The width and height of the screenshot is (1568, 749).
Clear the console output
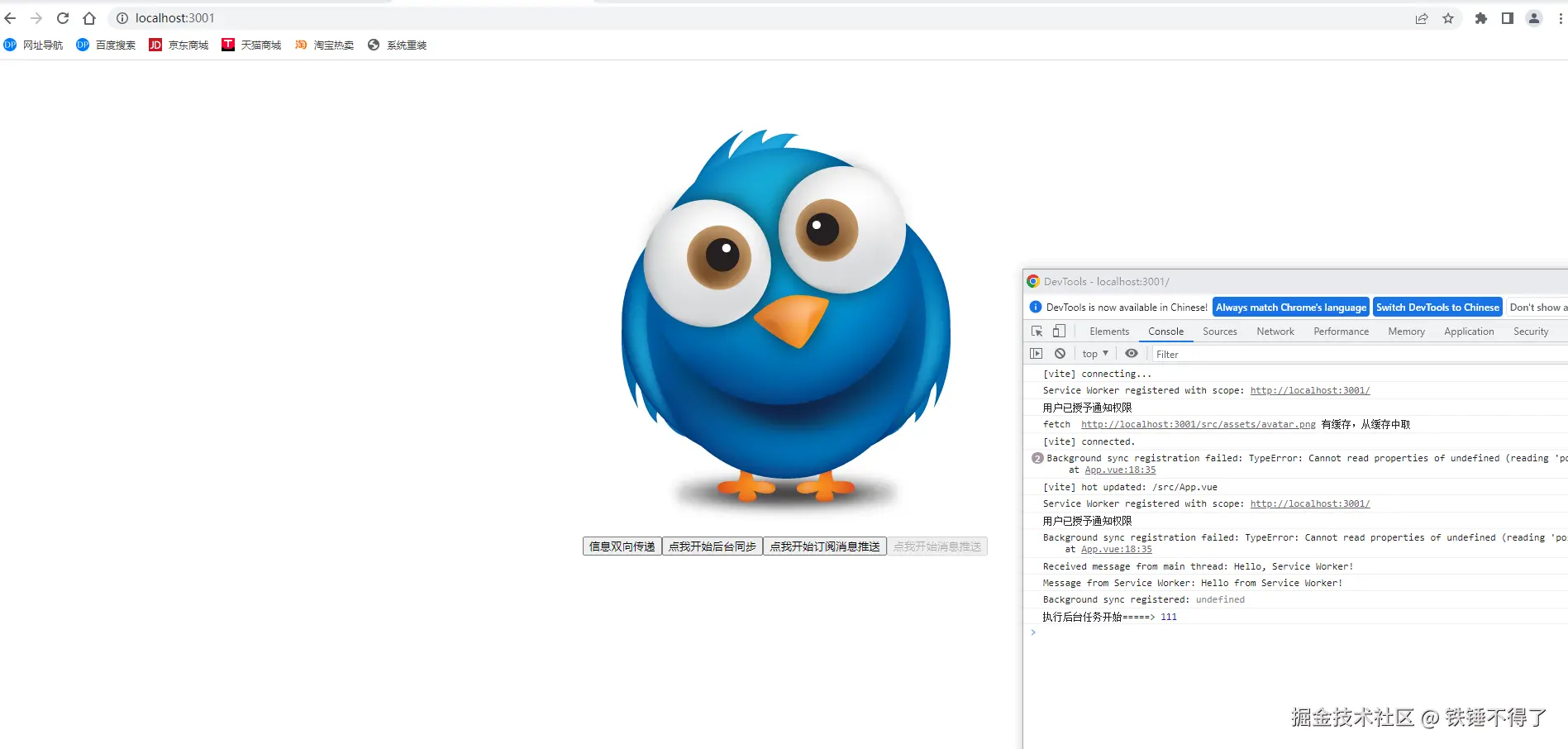point(1060,354)
